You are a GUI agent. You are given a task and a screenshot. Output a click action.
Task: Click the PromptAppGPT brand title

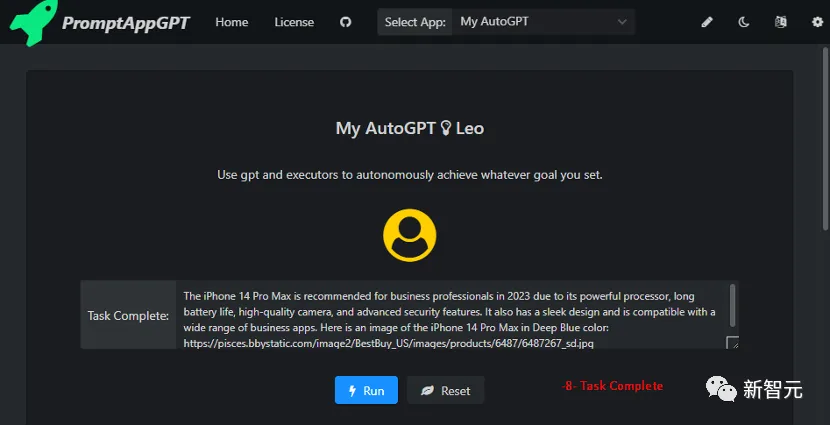[125, 23]
